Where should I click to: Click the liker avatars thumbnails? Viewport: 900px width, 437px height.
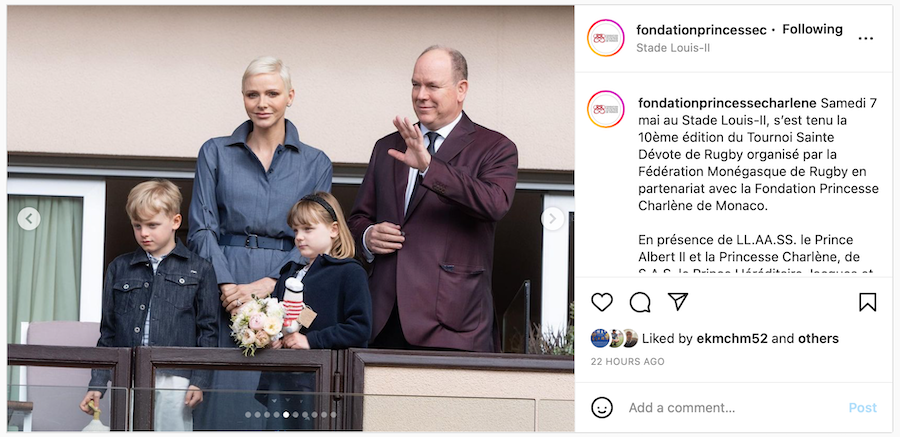(x=614, y=338)
